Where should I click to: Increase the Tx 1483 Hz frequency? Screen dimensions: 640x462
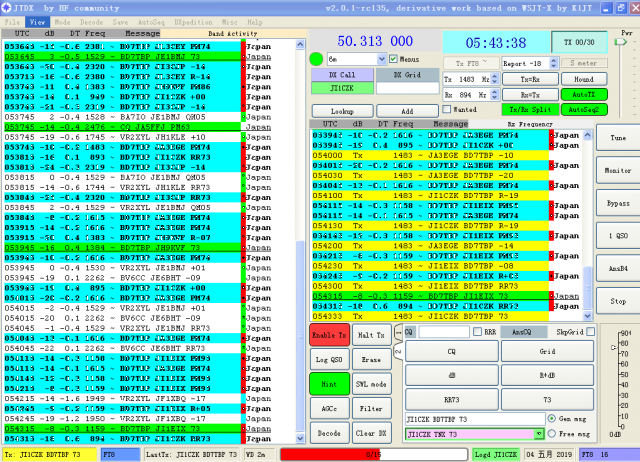(x=494, y=76)
